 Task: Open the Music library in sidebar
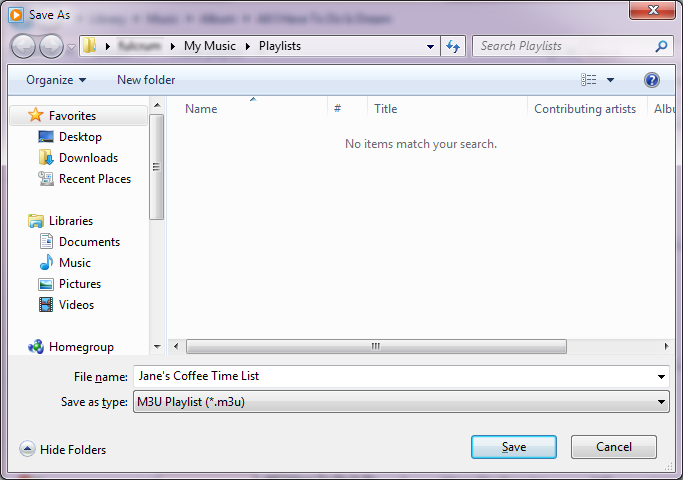pyautogui.click(x=74, y=263)
